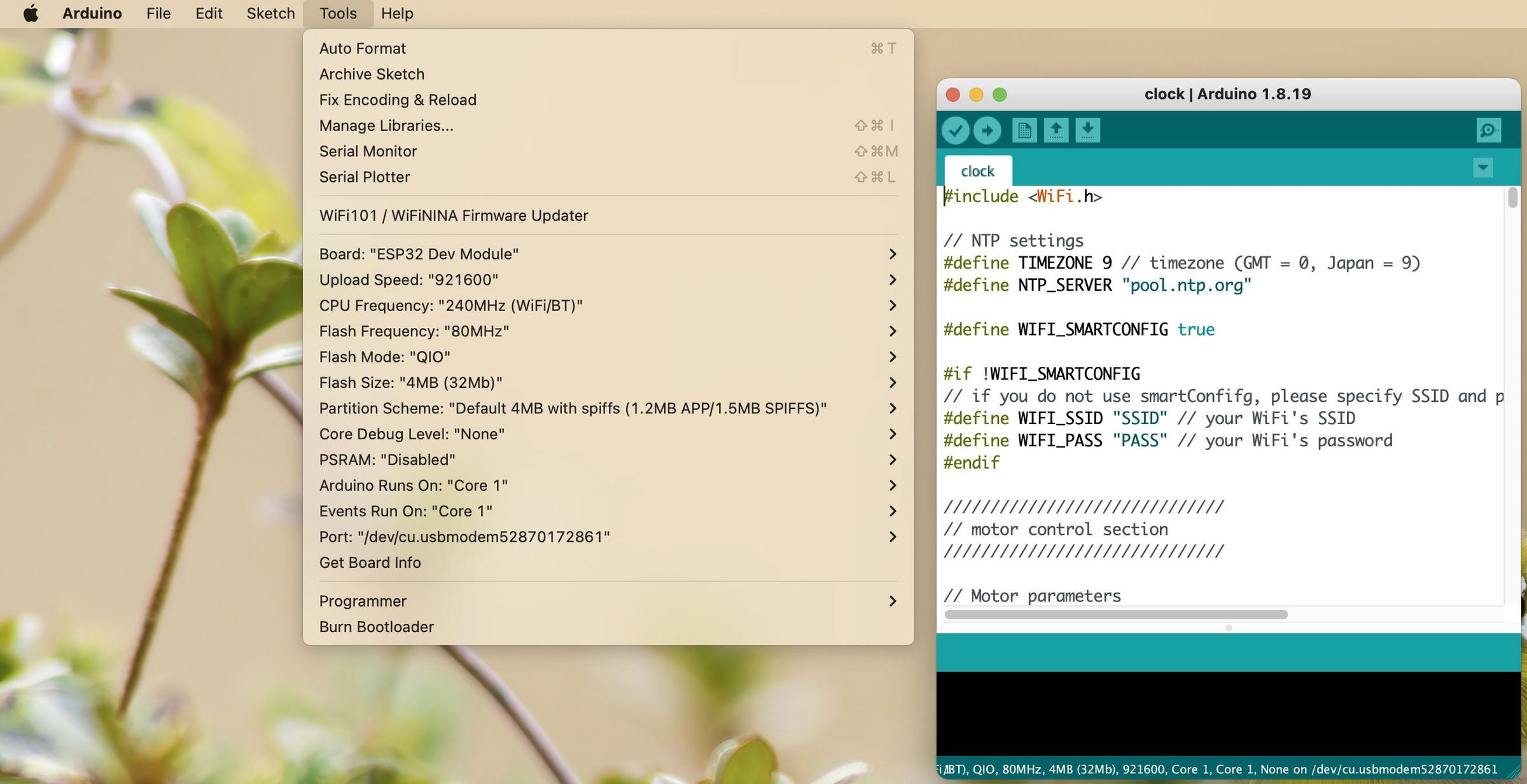
Task: Click the editor vertical scrollbar thumb
Action: [1512, 198]
